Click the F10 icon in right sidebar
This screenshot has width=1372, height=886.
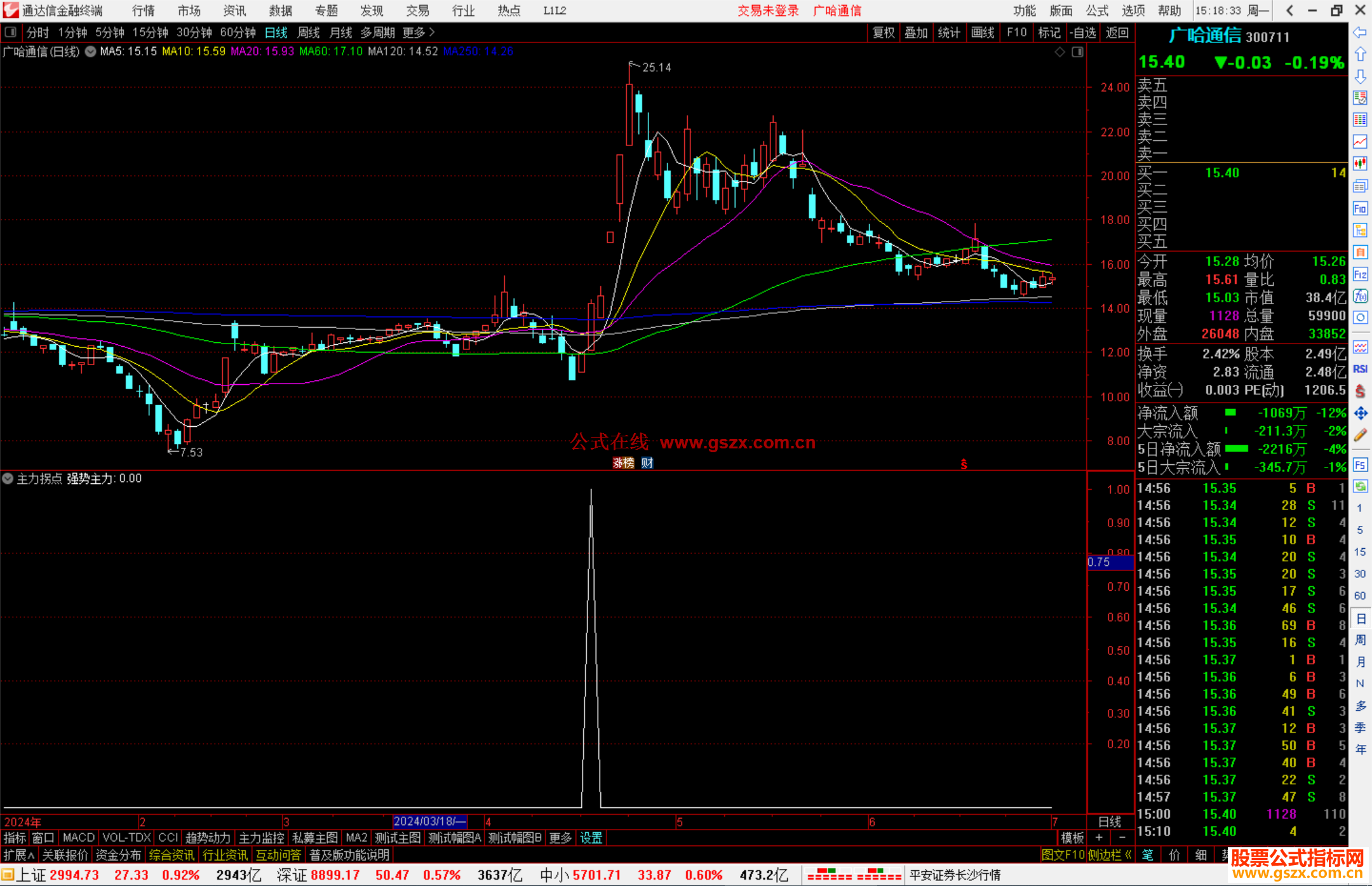pyautogui.click(x=1360, y=208)
